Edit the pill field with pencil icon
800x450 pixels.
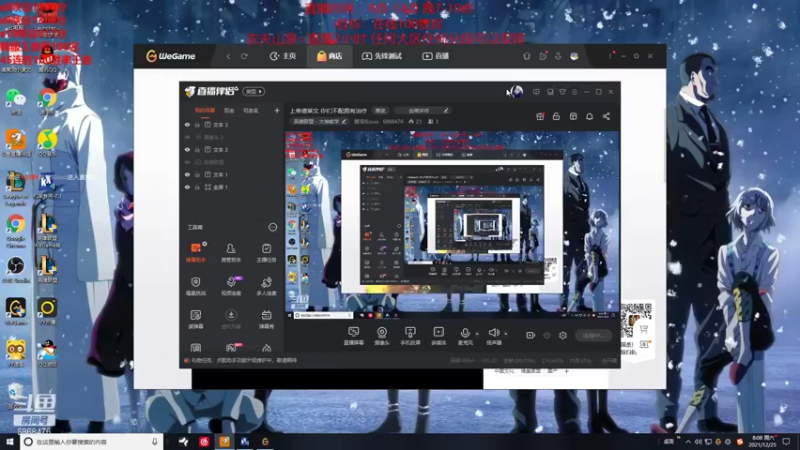[423, 110]
